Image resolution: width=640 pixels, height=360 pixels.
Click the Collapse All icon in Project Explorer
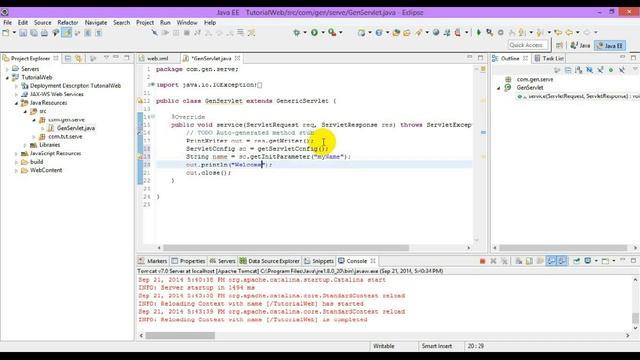[68, 58]
